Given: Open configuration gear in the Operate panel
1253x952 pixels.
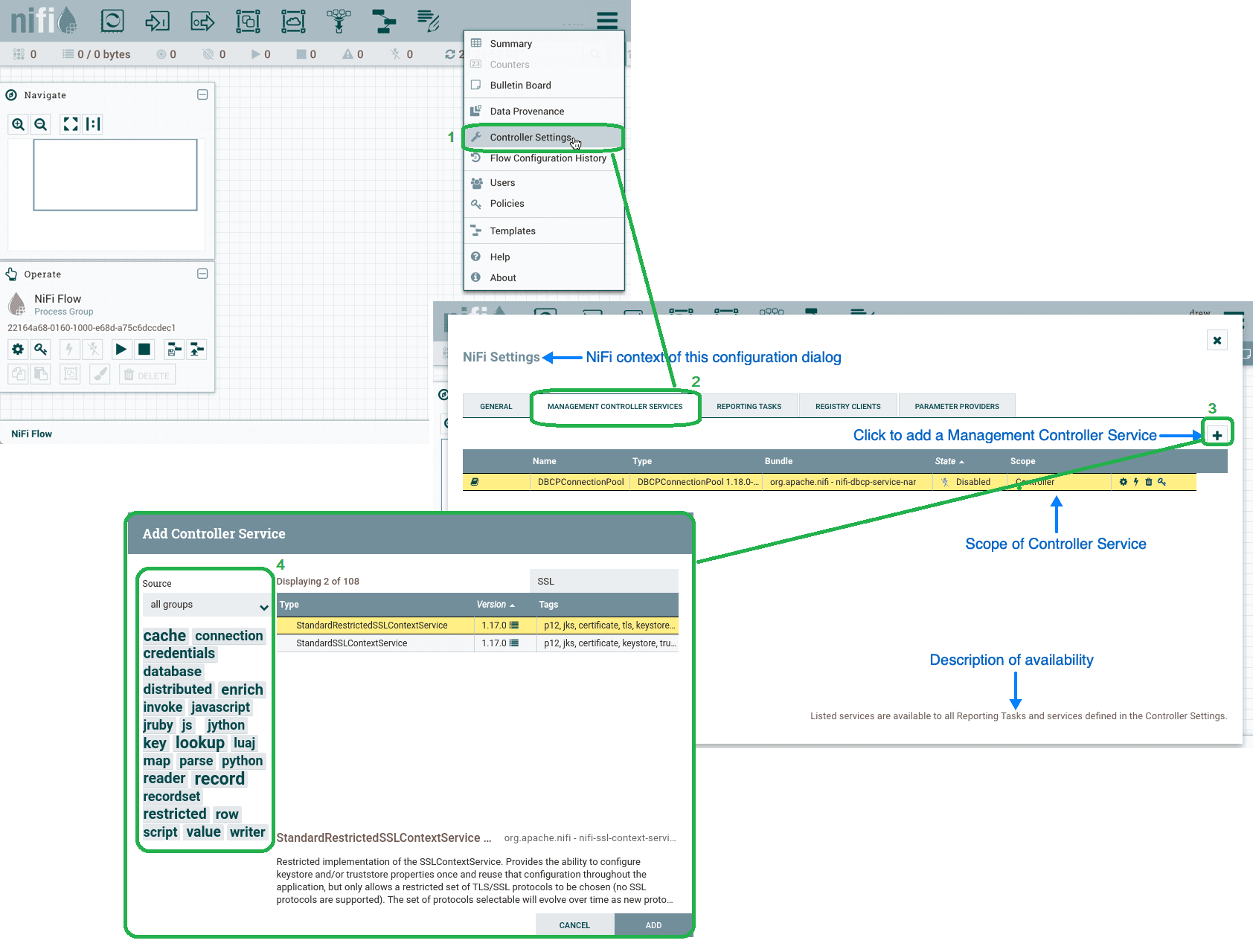Looking at the screenshot, I should 19,349.
